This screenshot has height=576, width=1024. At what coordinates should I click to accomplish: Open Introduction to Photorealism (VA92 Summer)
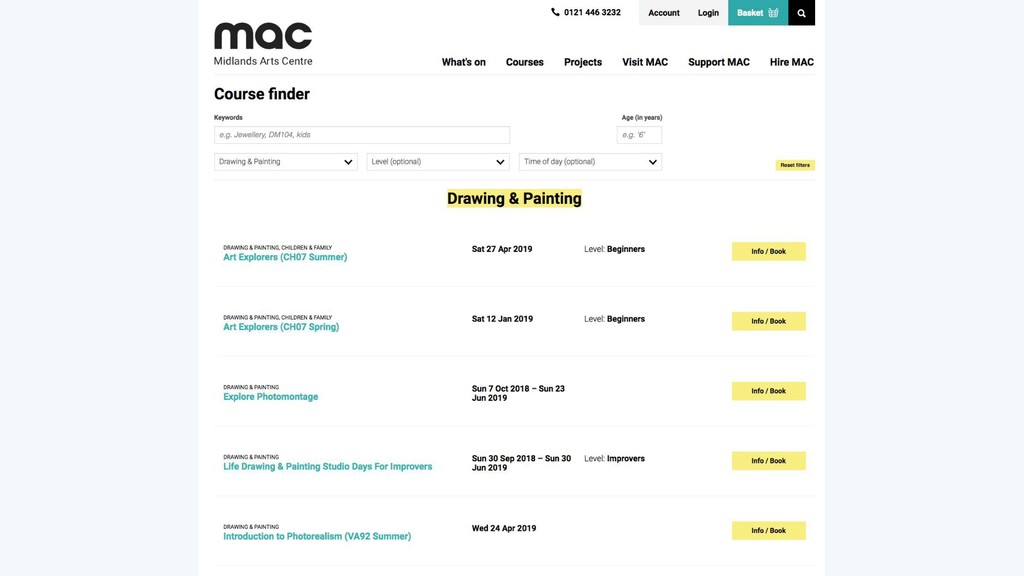pos(317,537)
